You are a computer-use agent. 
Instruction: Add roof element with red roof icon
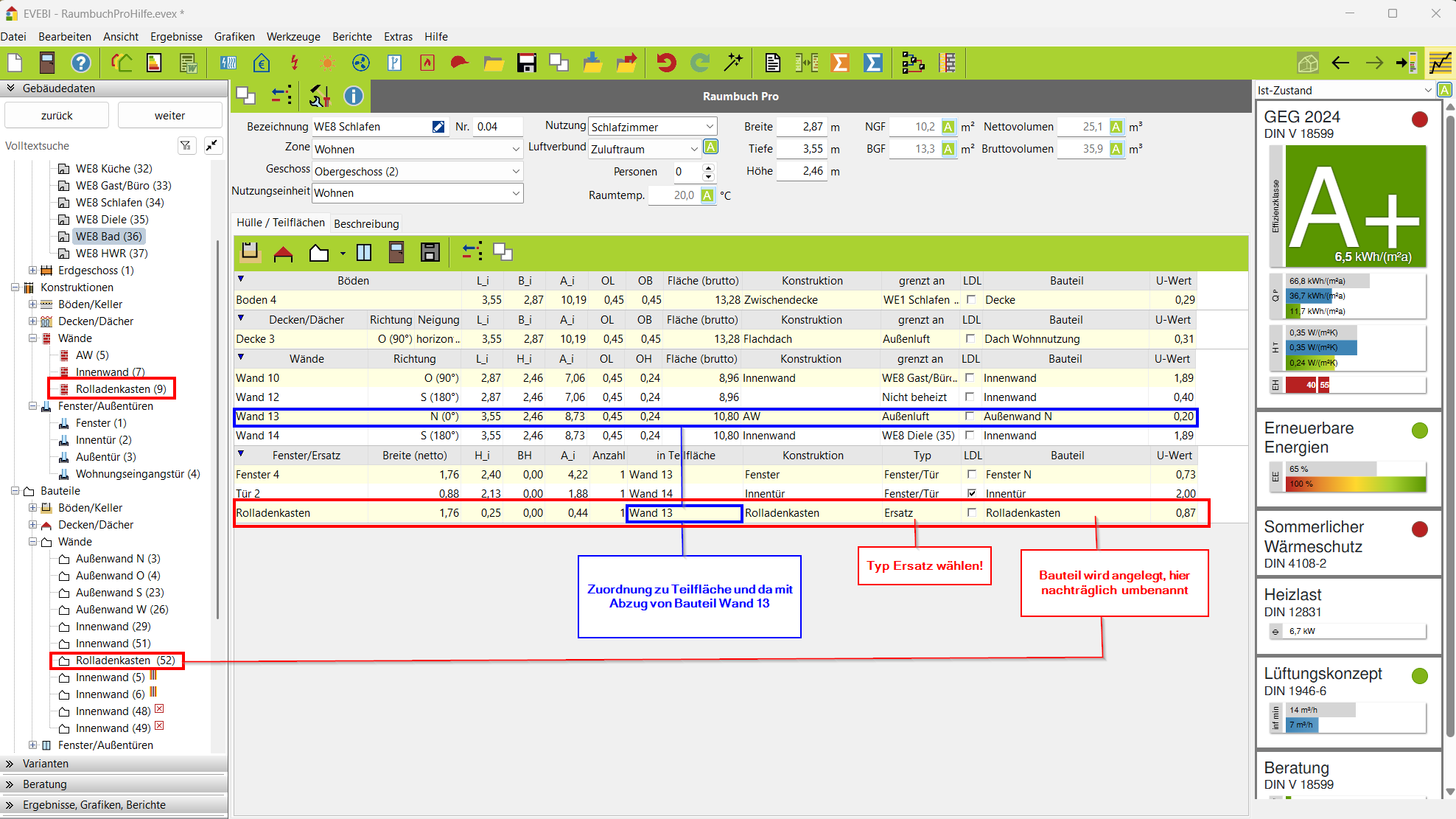pyautogui.click(x=283, y=254)
